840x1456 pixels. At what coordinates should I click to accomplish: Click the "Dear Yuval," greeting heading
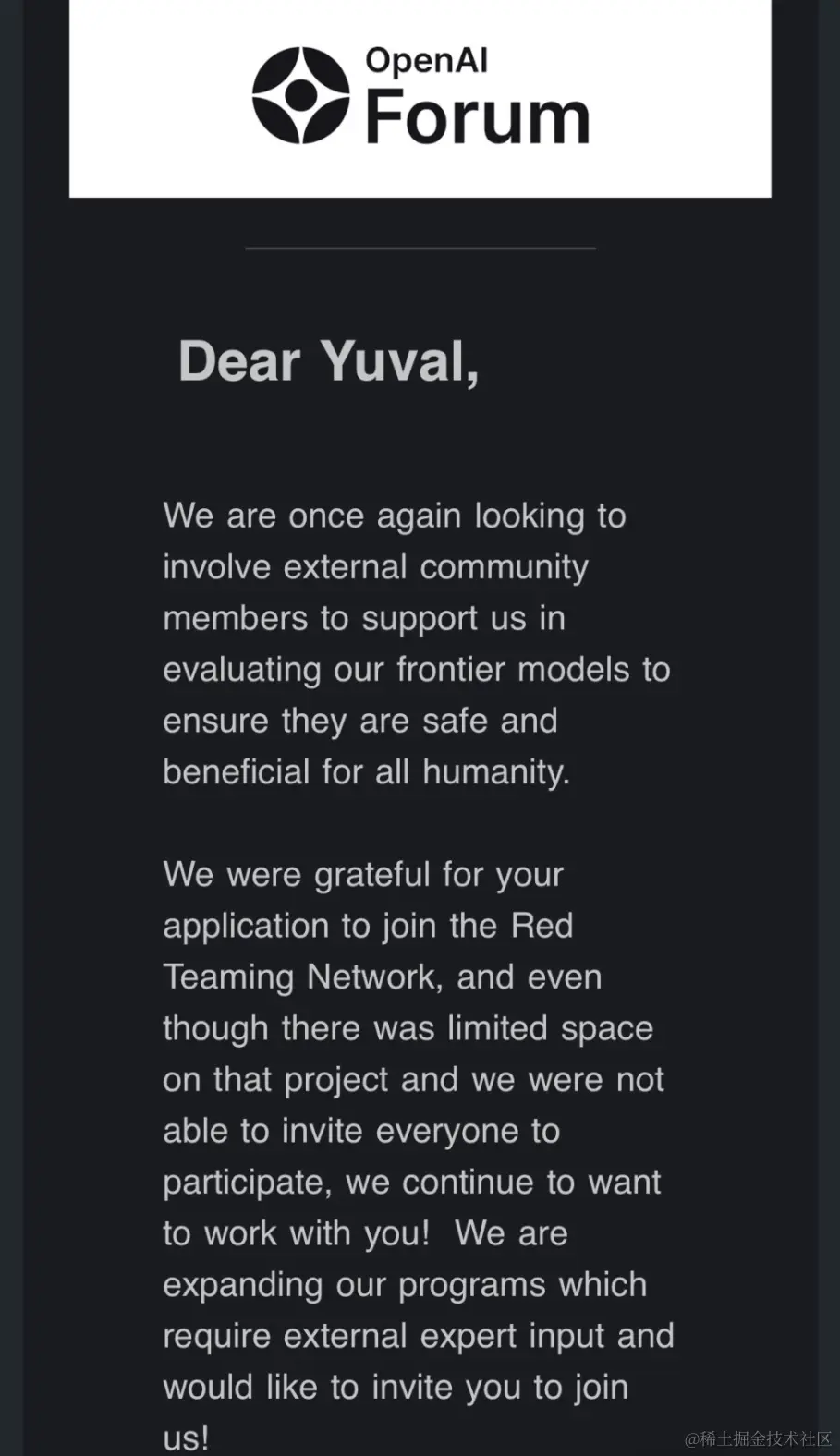(328, 361)
